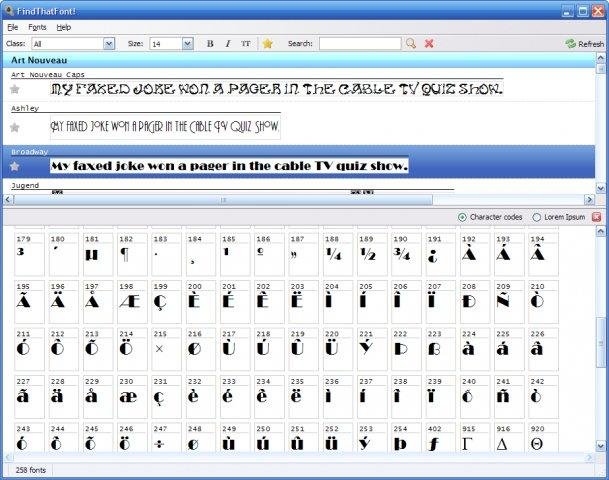Select character cell 209 Ñ
The height and width of the screenshot is (480, 609).
point(509,302)
